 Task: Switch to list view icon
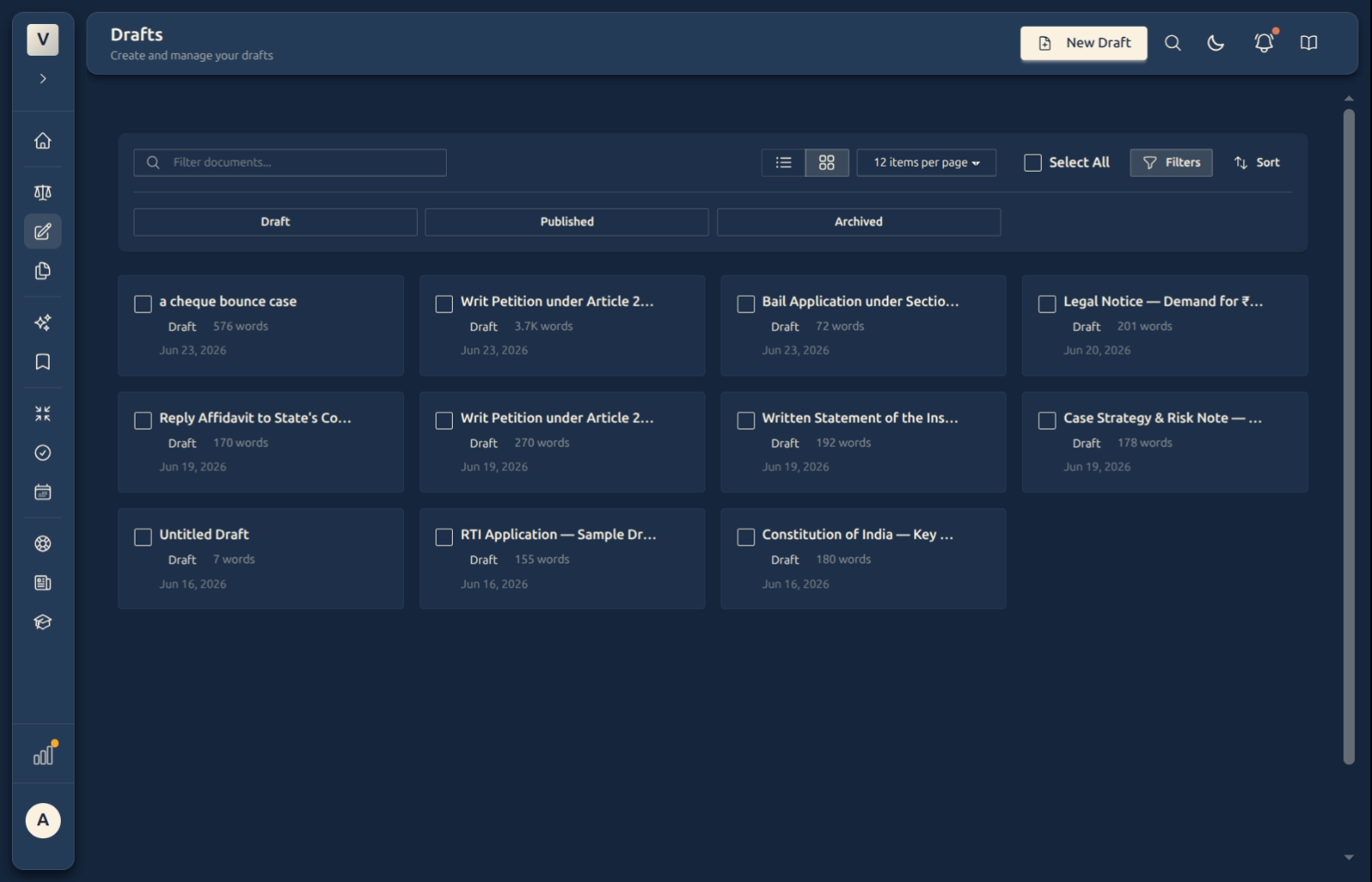click(784, 163)
